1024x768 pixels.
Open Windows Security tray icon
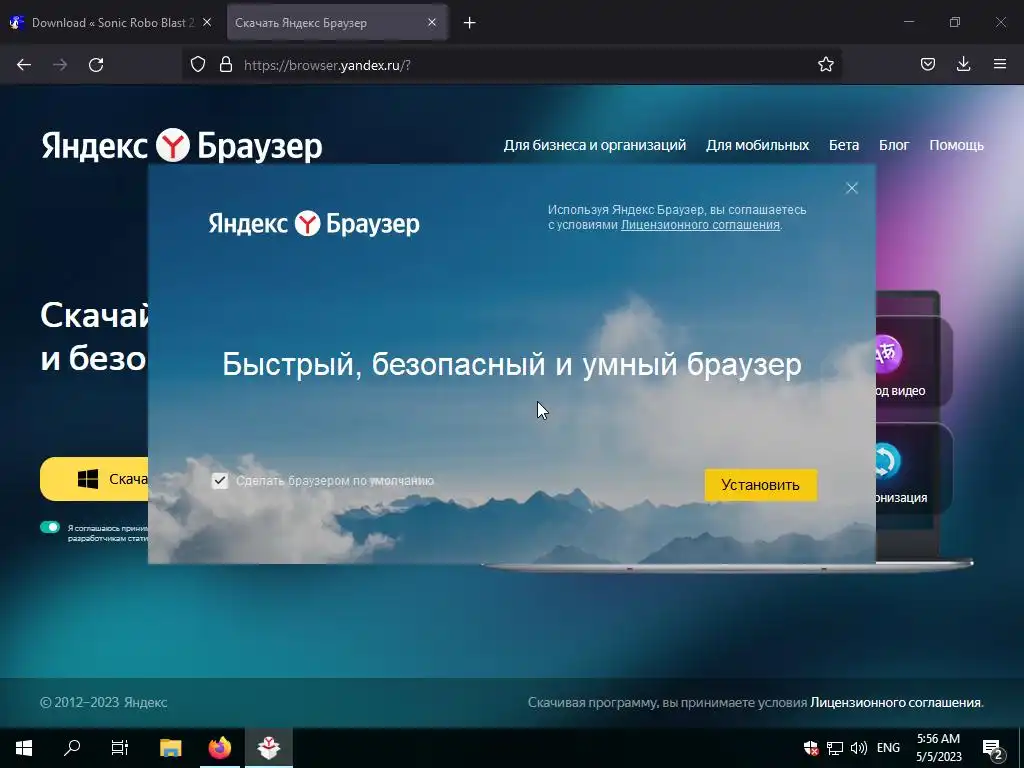(811, 748)
